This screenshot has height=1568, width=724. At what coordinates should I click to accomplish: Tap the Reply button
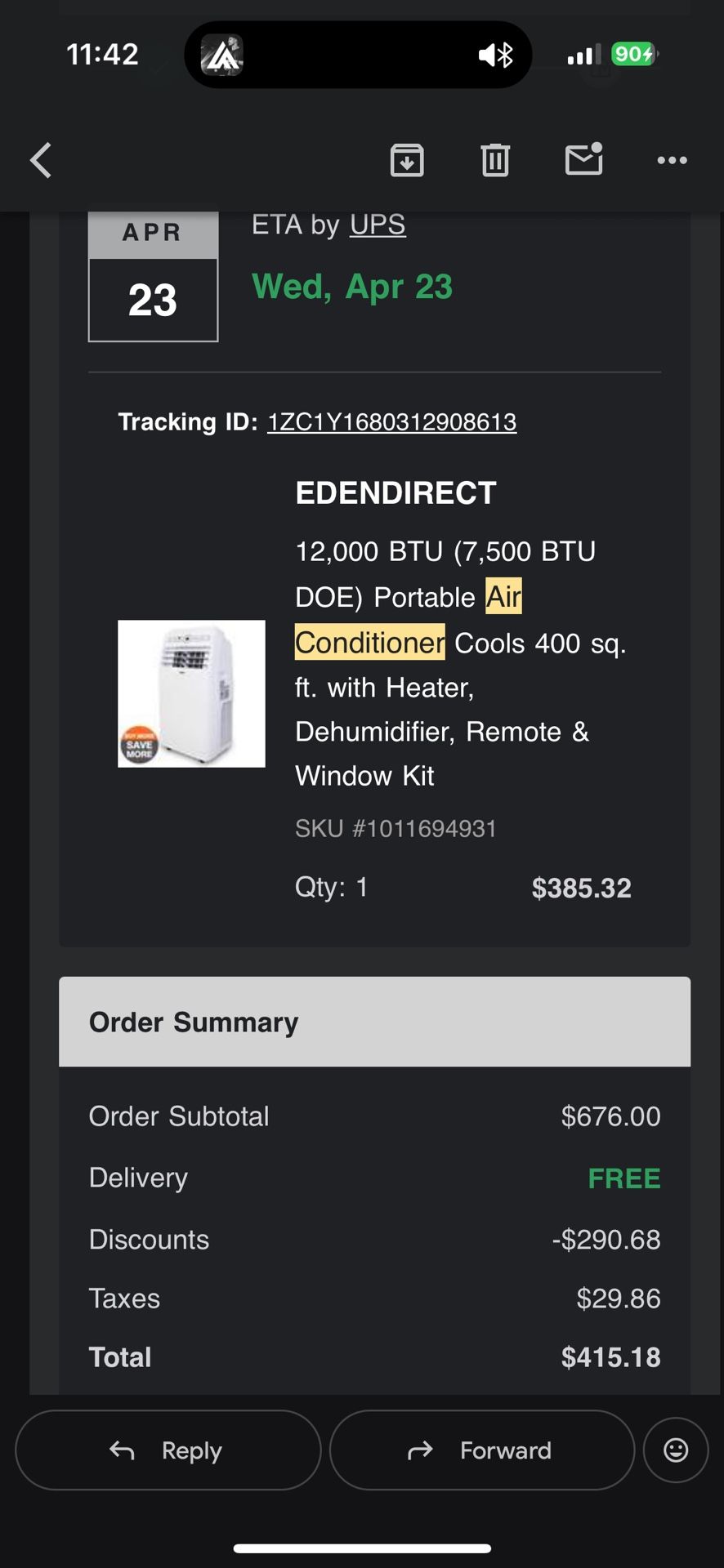pos(168,1450)
